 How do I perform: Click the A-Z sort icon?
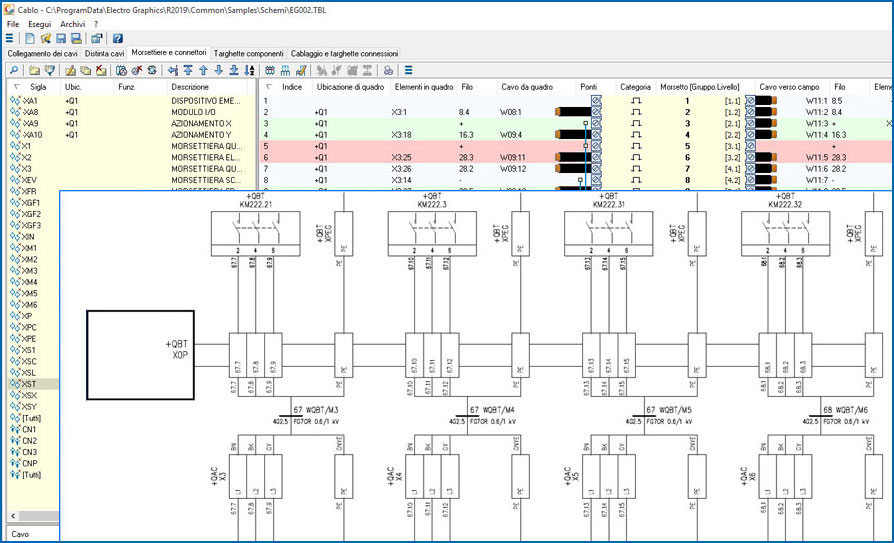point(249,70)
